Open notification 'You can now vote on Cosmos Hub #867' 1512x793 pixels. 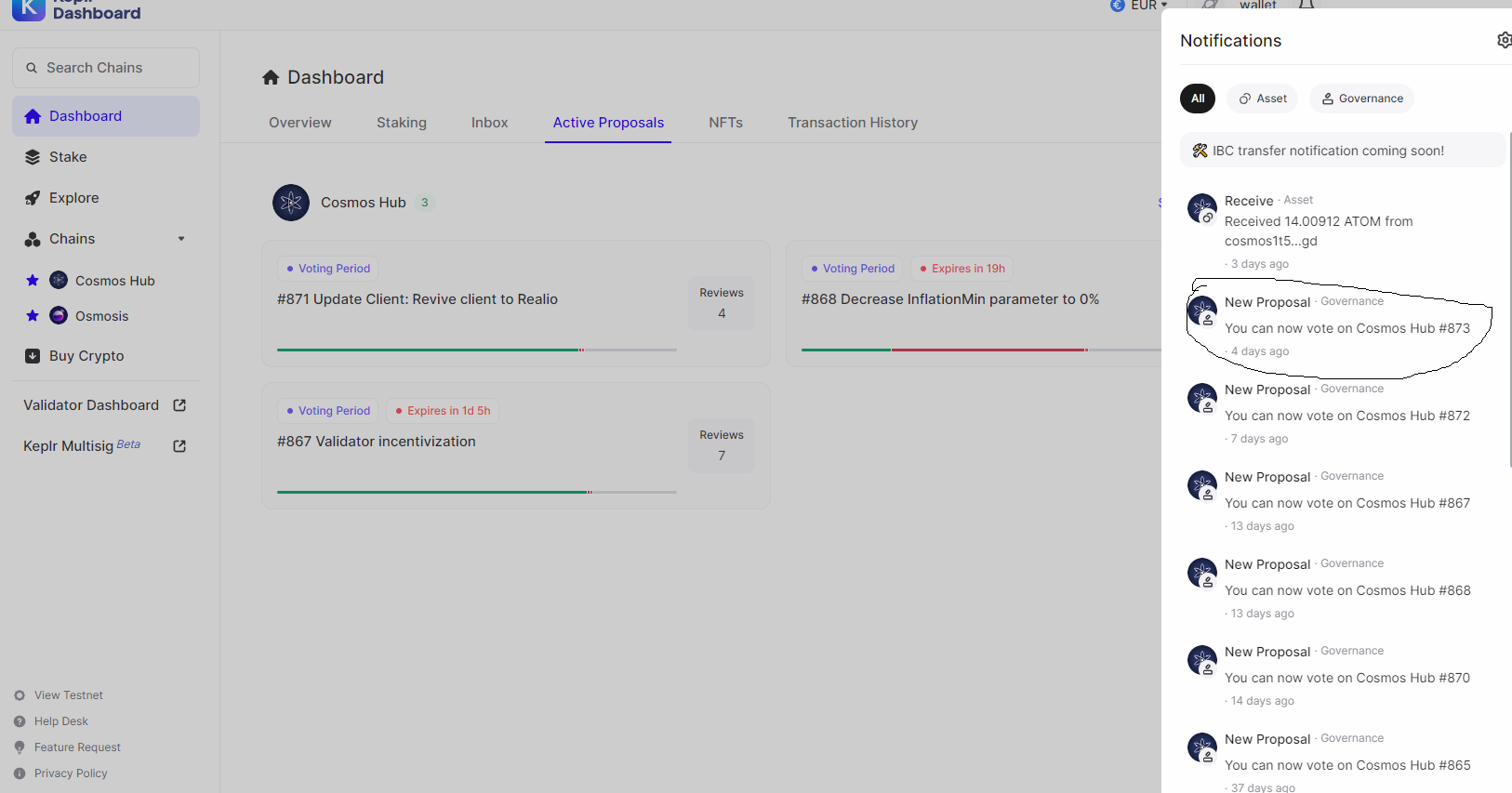1347,503
